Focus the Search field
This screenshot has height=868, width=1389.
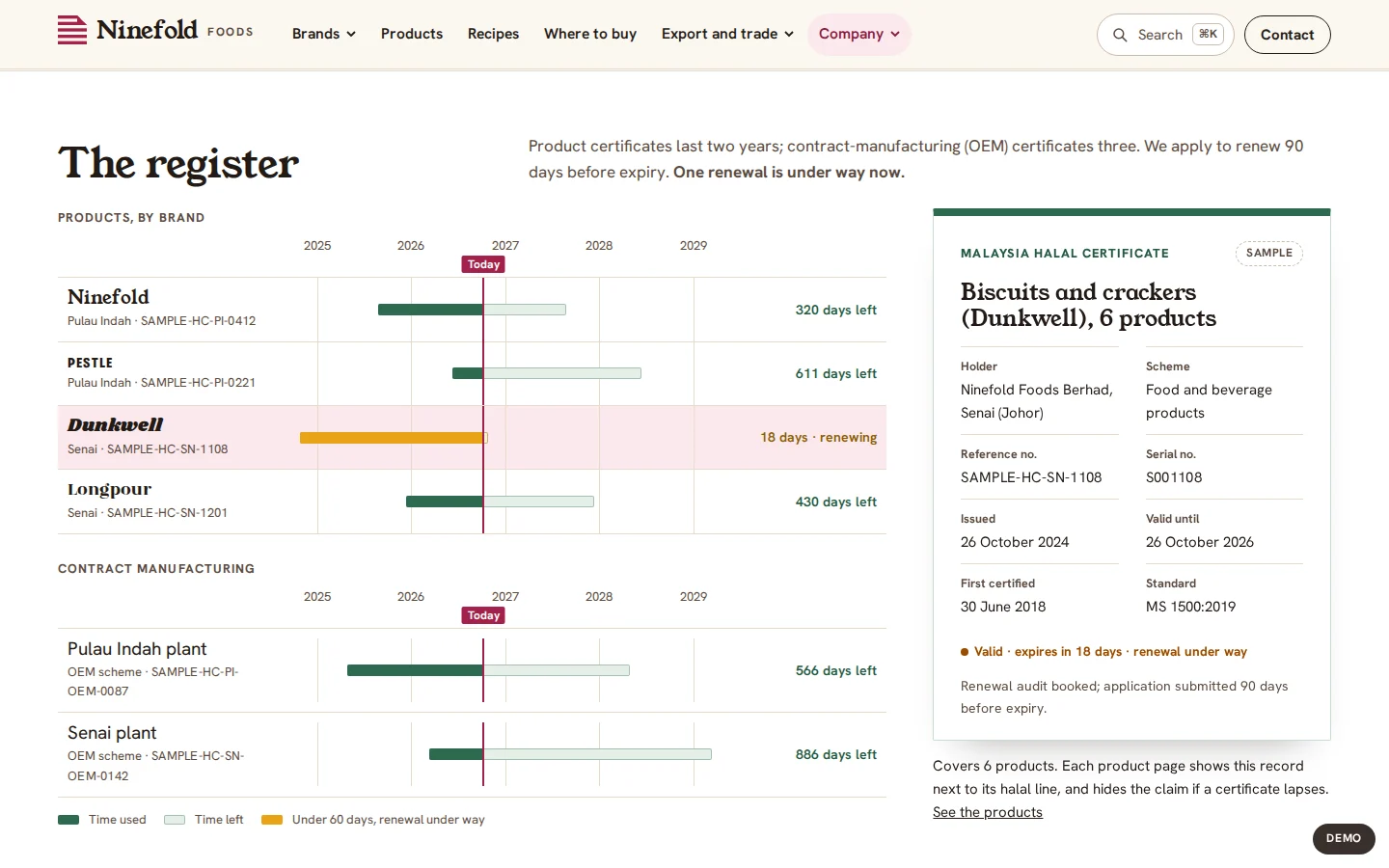pyautogui.click(x=1165, y=35)
